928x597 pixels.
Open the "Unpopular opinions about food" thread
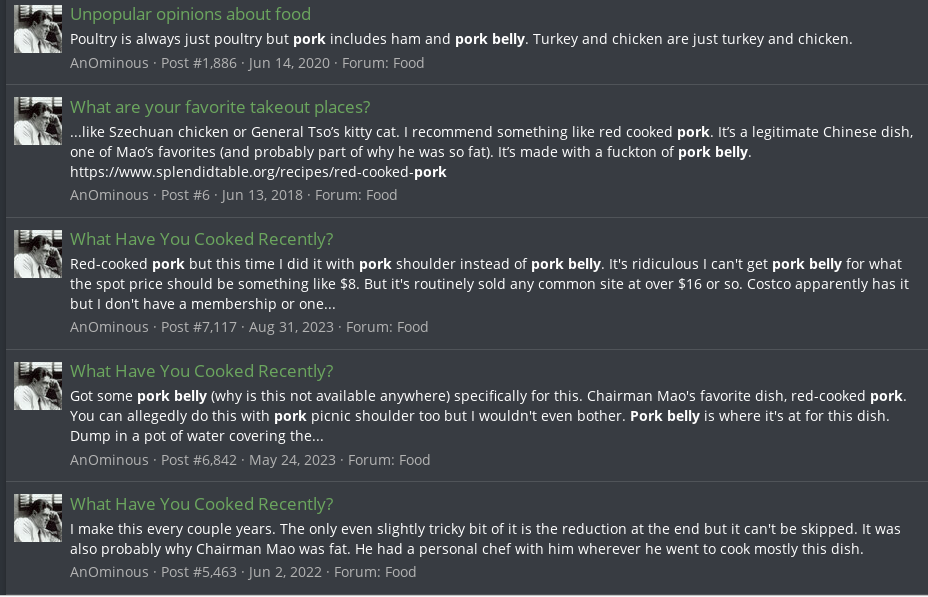pos(190,14)
